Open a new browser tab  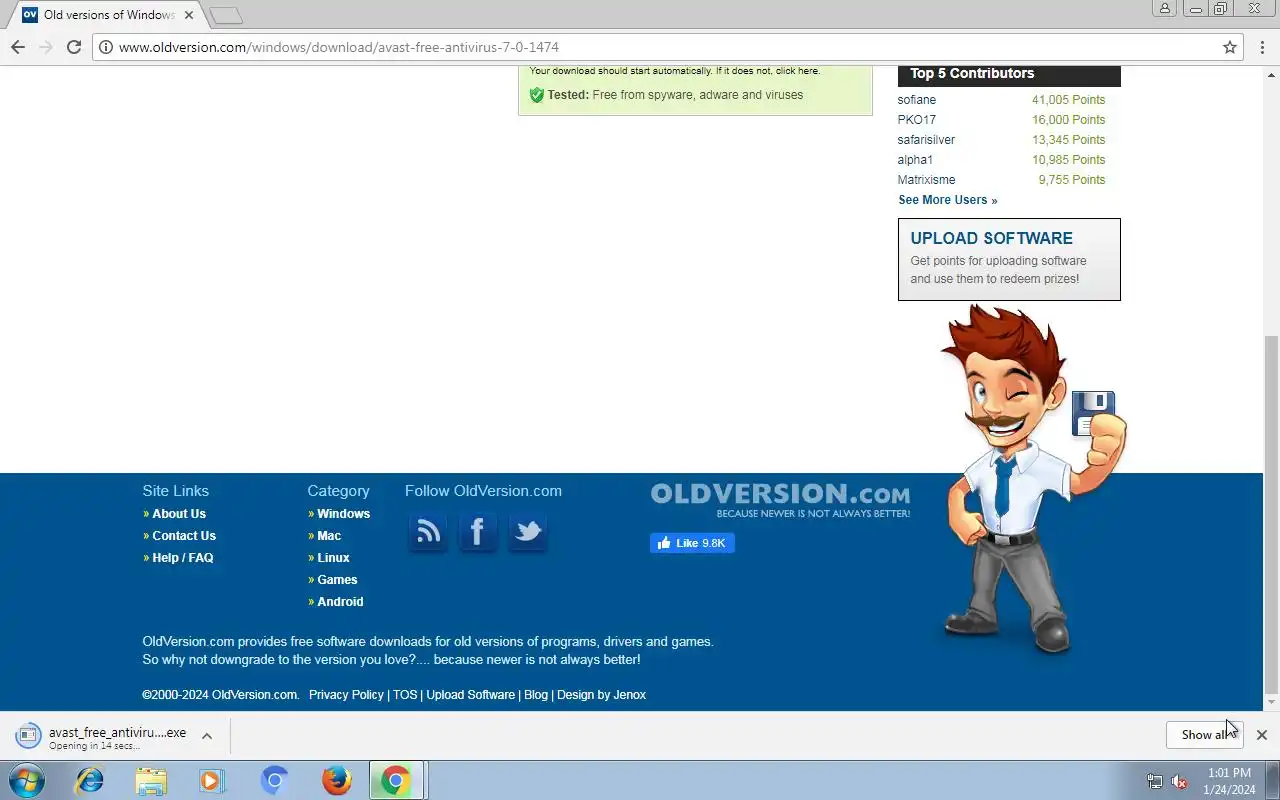(x=226, y=16)
